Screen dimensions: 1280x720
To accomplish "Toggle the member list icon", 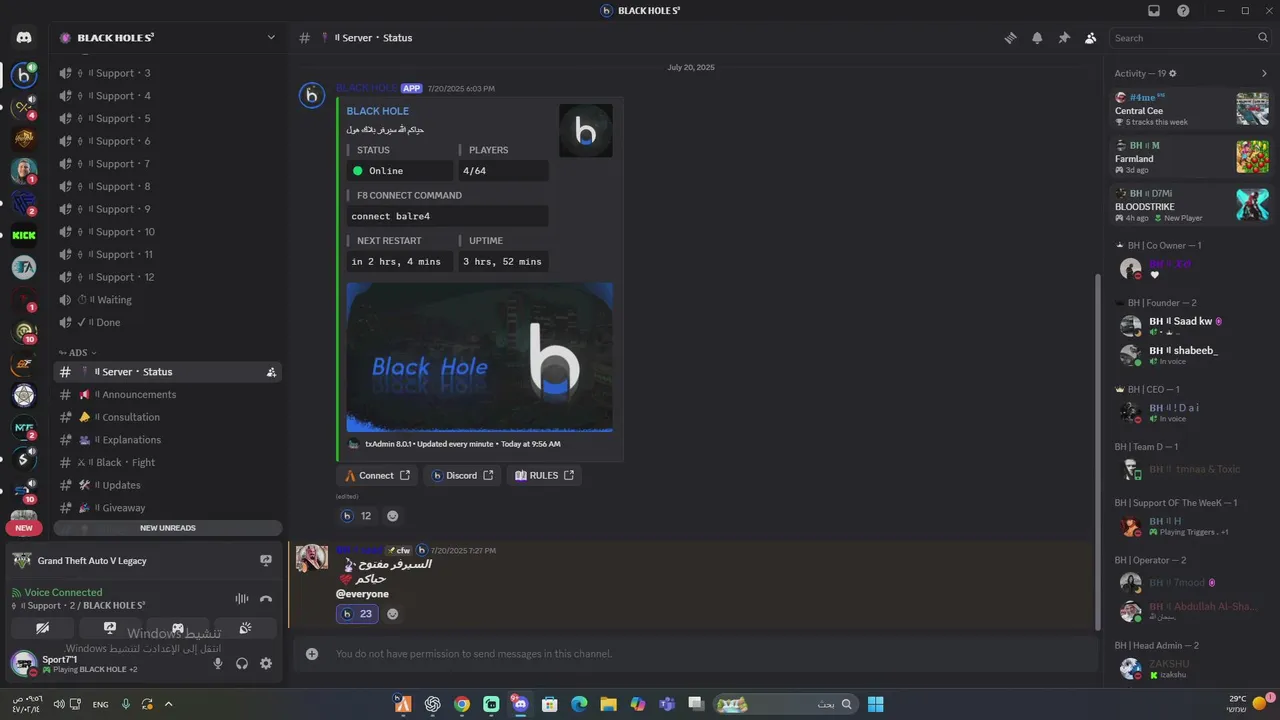I will [x=1090, y=38].
